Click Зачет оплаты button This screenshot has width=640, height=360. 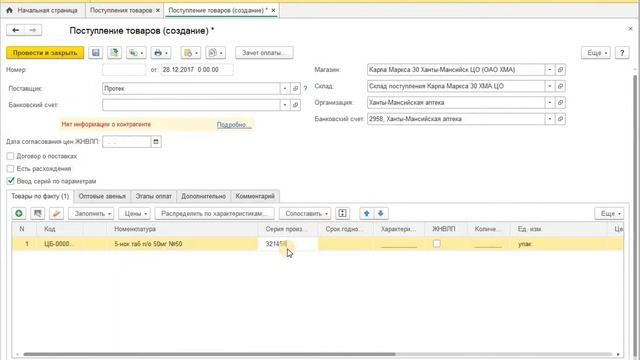point(264,53)
